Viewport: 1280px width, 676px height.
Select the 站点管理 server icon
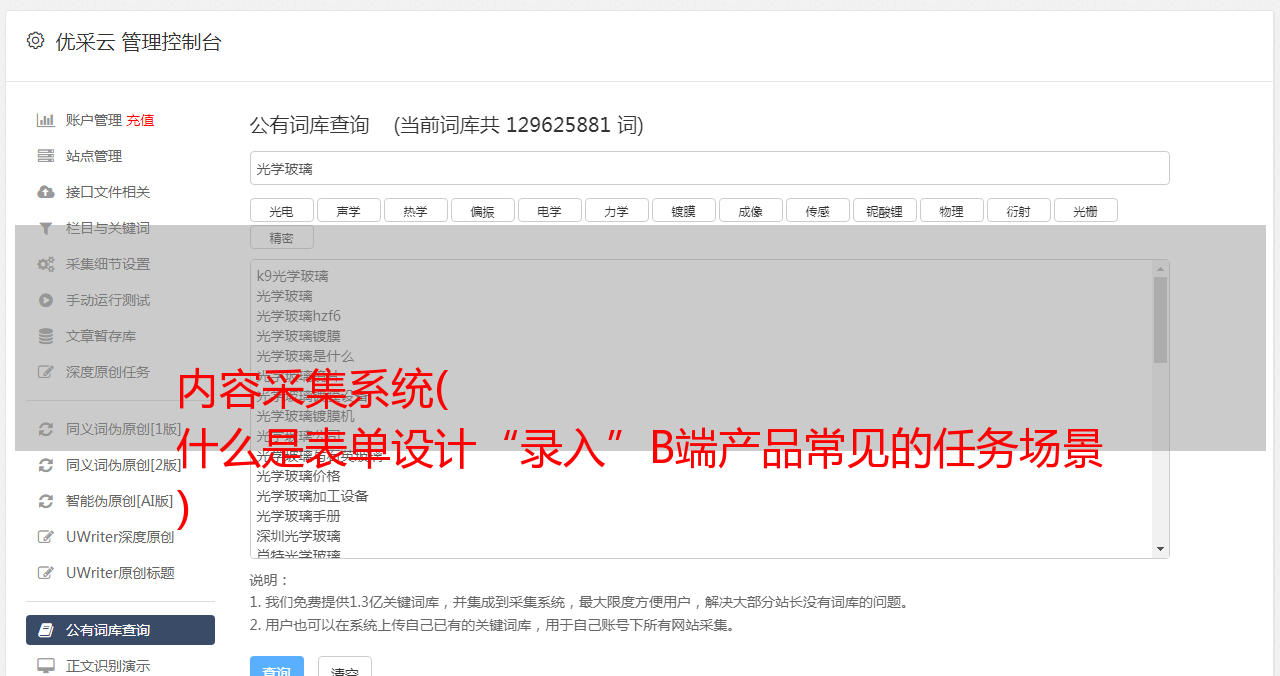(x=46, y=156)
